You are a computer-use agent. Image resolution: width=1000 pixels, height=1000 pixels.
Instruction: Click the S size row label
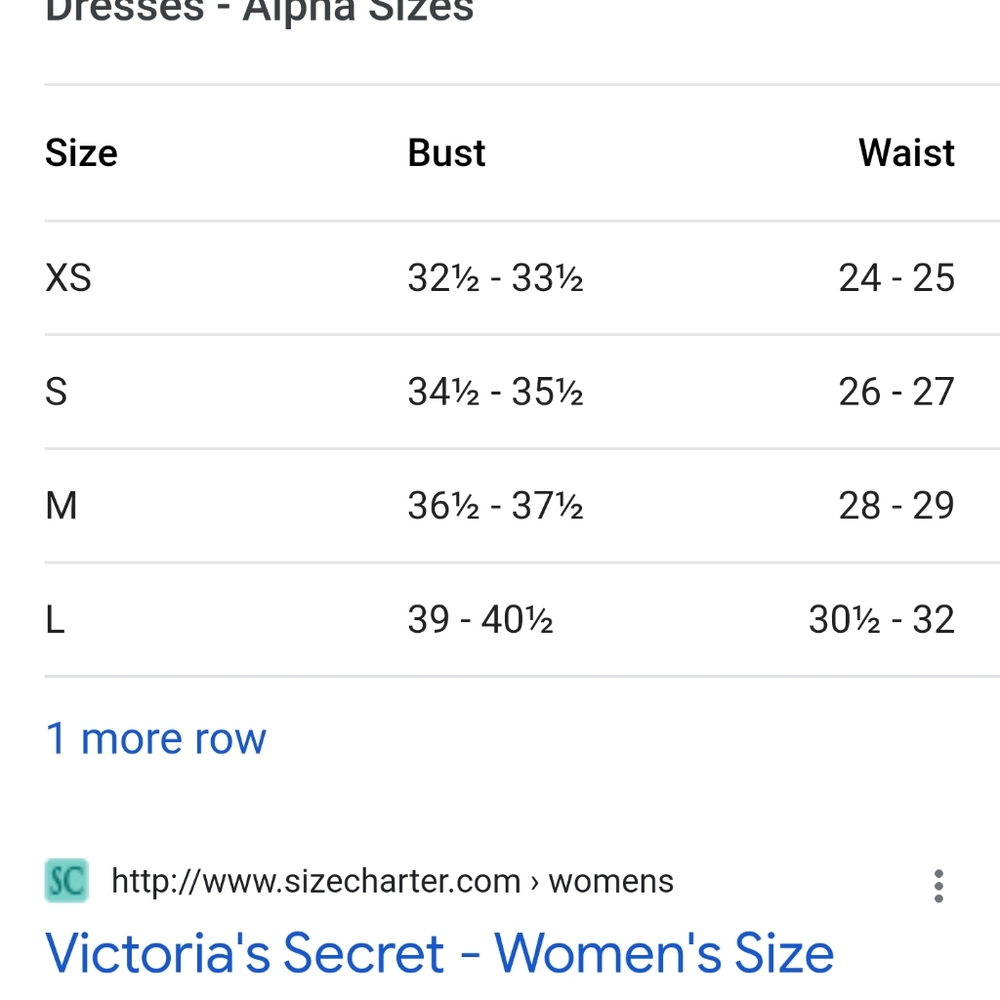[x=56, y=392]
